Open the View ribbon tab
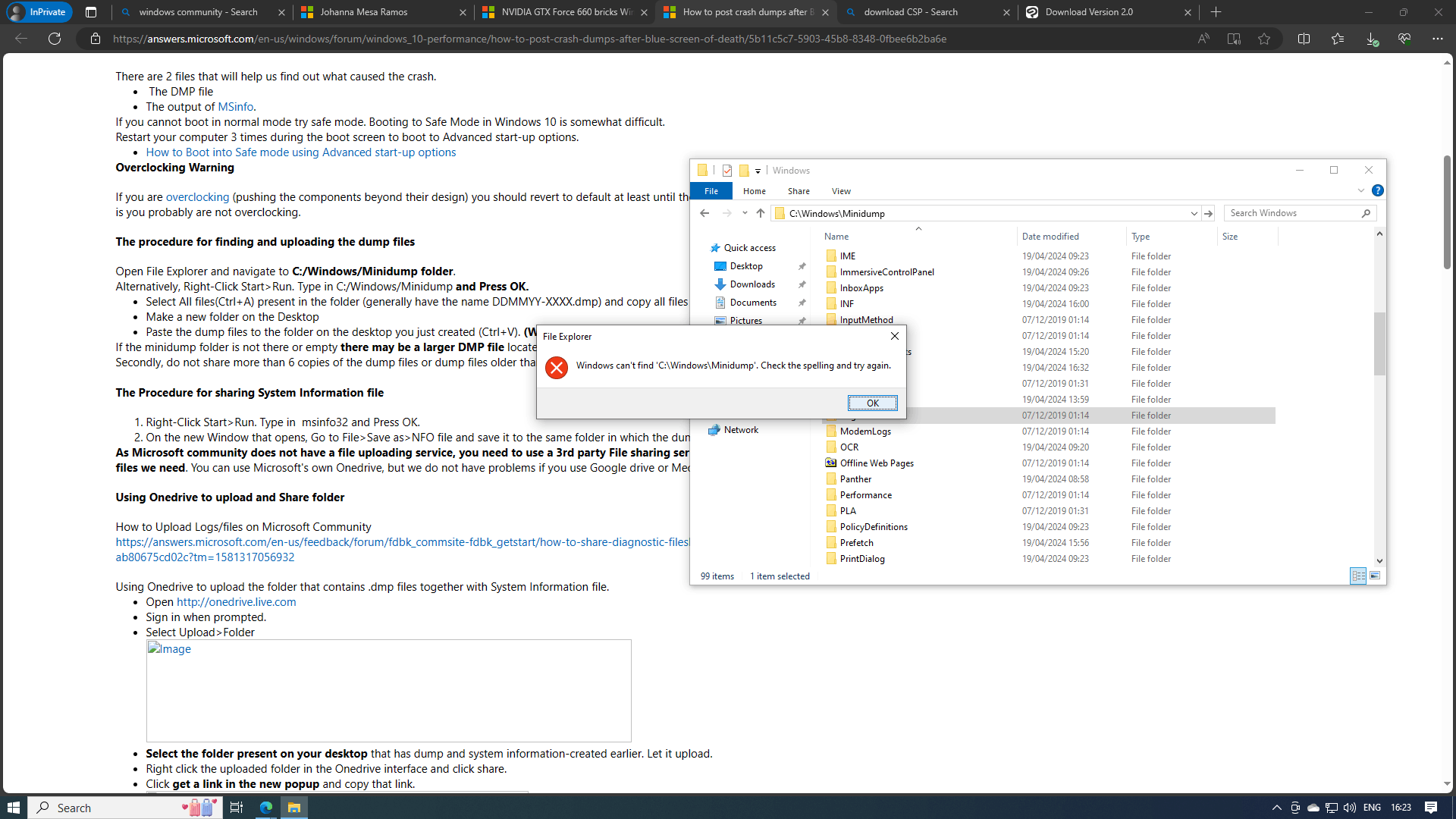Image resolution: width=1456 pixels, height=819 pixels. coord(841,191)
